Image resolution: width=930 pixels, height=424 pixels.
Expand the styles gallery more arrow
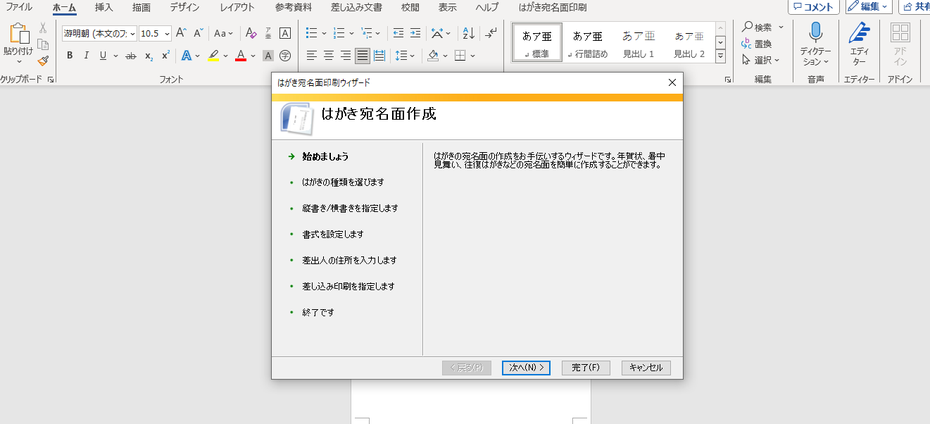coord(721,57)
